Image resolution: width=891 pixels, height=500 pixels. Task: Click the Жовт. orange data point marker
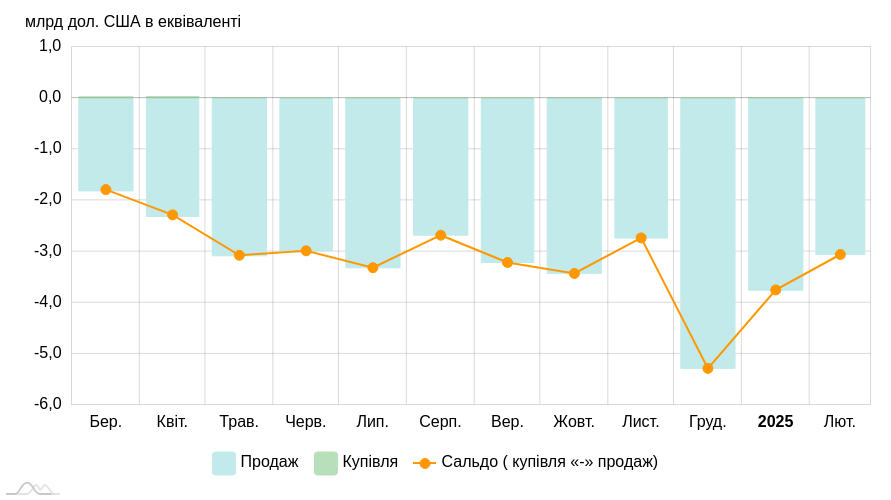click(574, 273)
